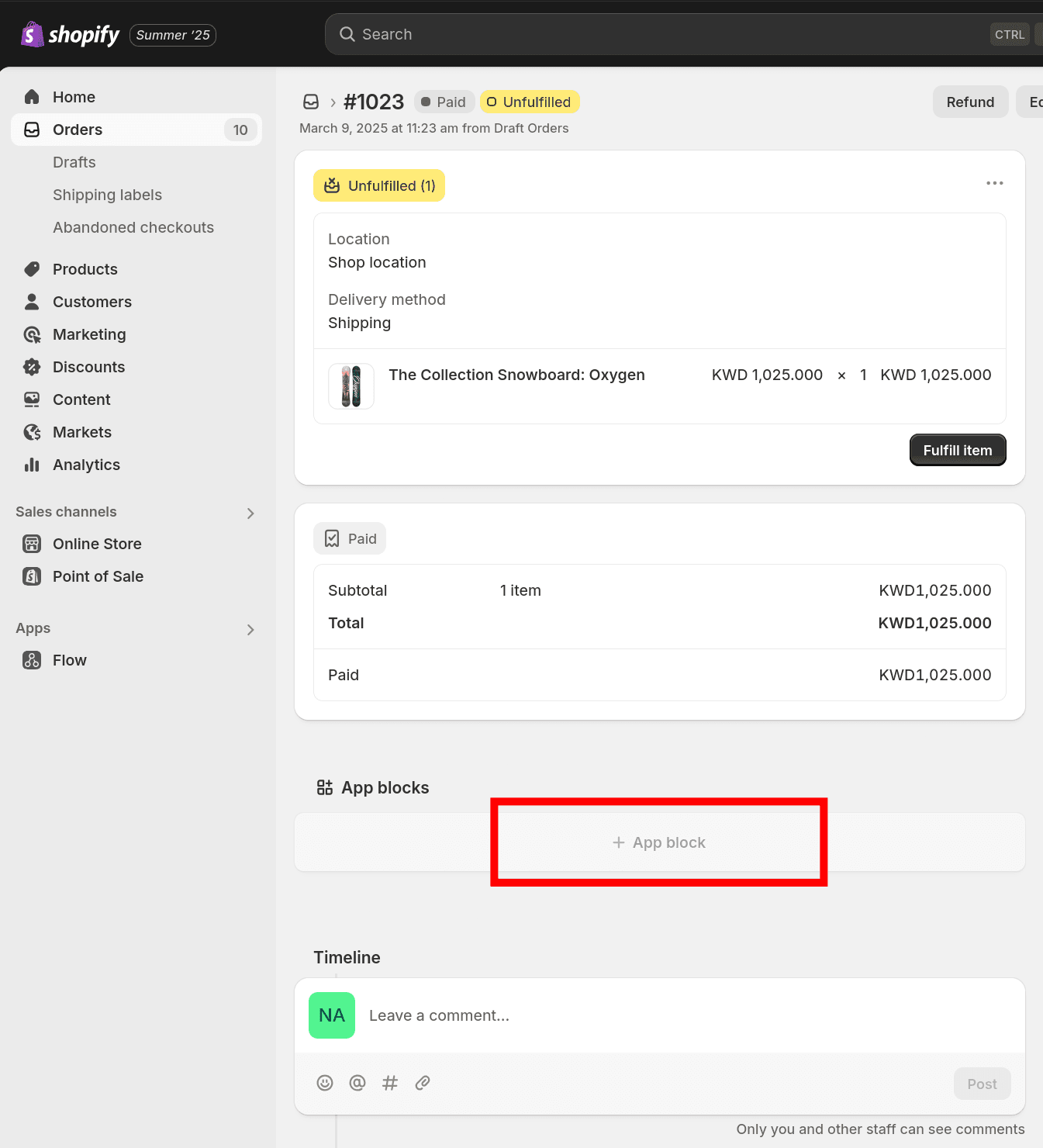Open the Flow app

[70, 660]
